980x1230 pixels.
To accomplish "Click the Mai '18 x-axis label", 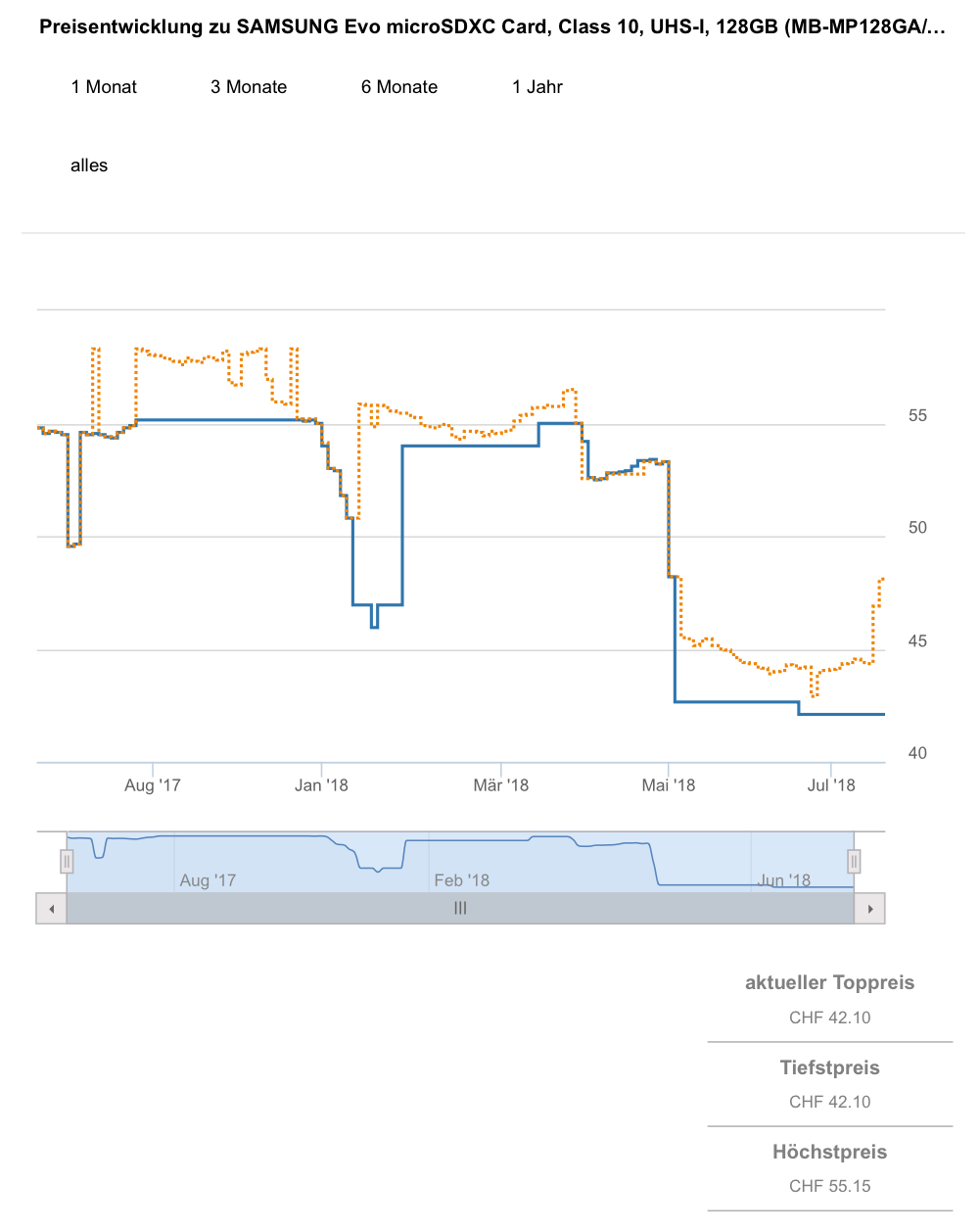I will pyautogui.click(x=669, y=784).
